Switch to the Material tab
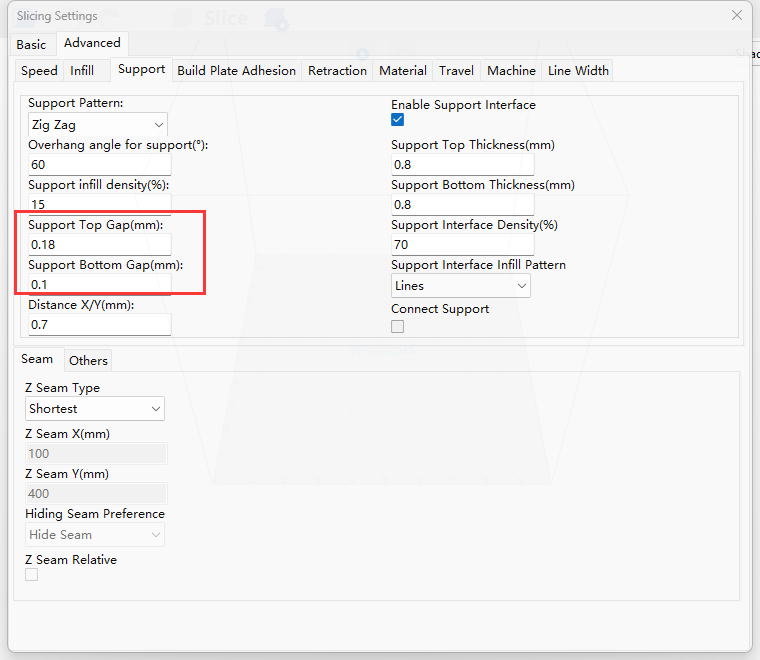 [403, 71]
